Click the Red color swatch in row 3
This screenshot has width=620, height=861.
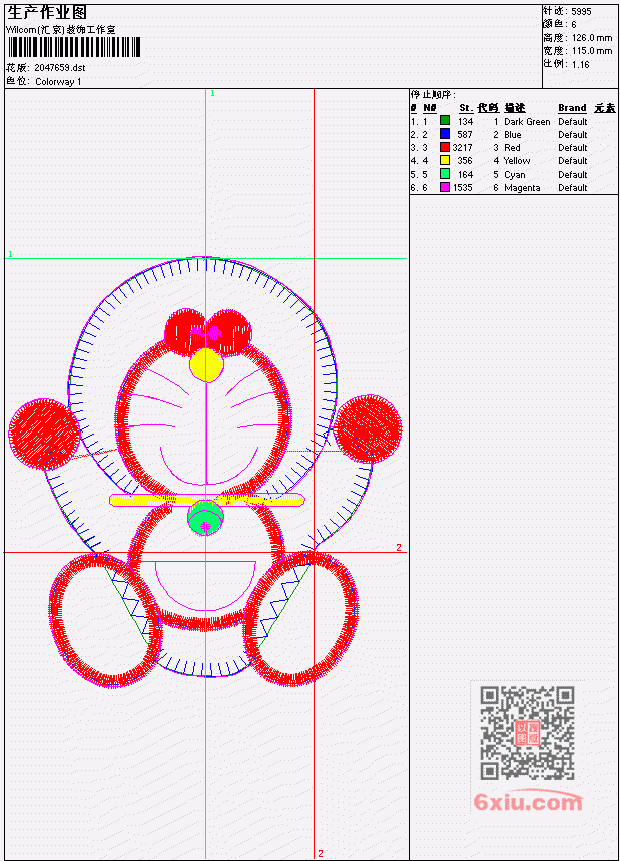[x=445, y=147]
